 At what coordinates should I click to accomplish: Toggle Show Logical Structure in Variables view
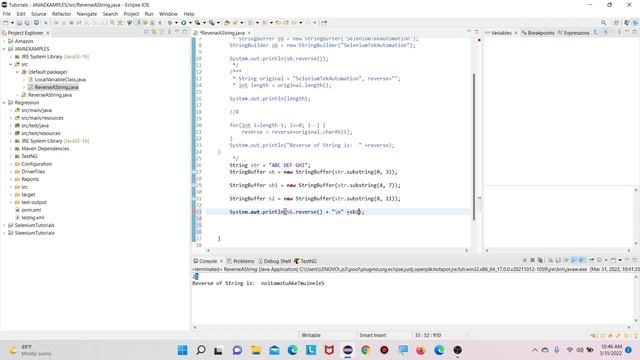pyautogui.click(x=605, y=33)
